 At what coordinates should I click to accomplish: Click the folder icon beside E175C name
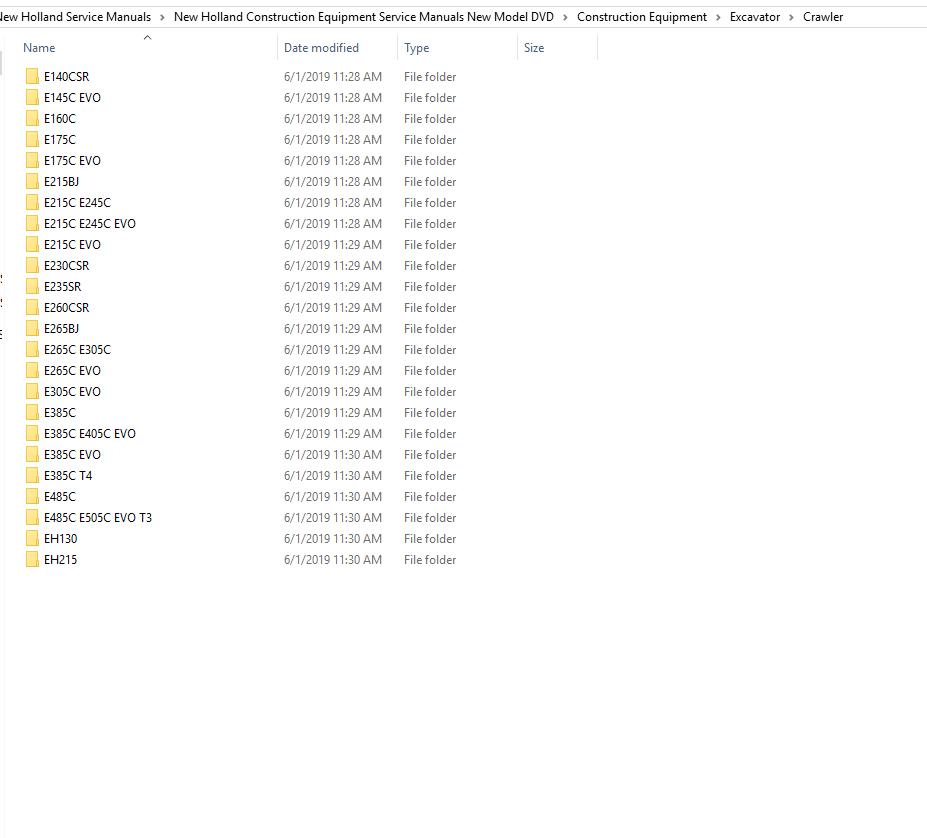click(x=33, y=140)
